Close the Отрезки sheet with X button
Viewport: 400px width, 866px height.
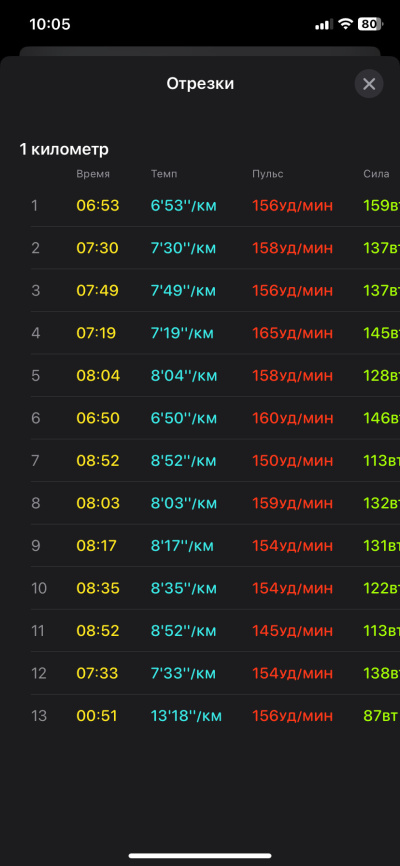[369, 84]
